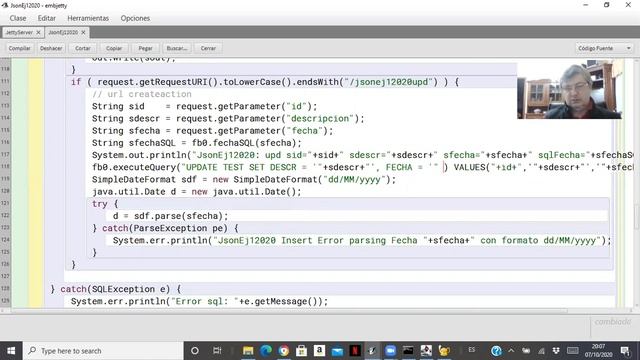640x360 pixels.
Task: Click the "// url createaction" comment line
Action: [x=142, y=94]
